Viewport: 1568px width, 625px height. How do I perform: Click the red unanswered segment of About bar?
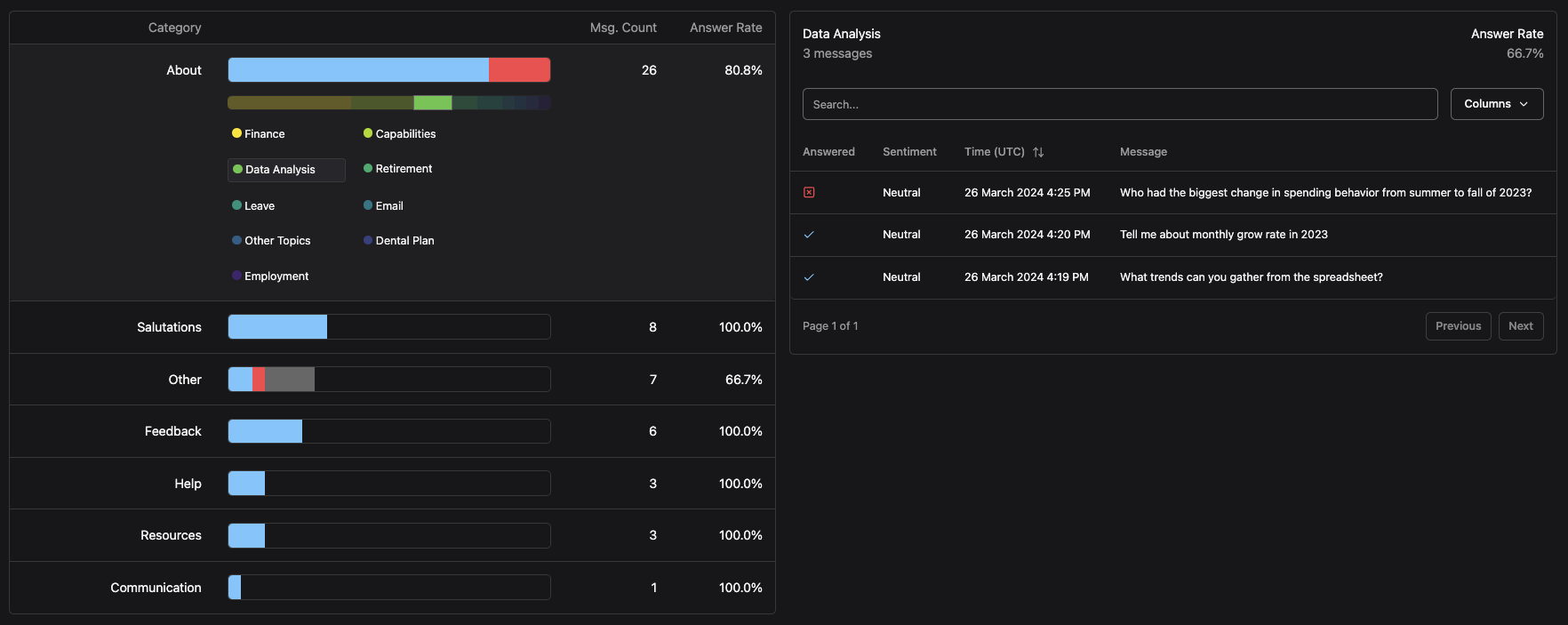pos(519,70)
